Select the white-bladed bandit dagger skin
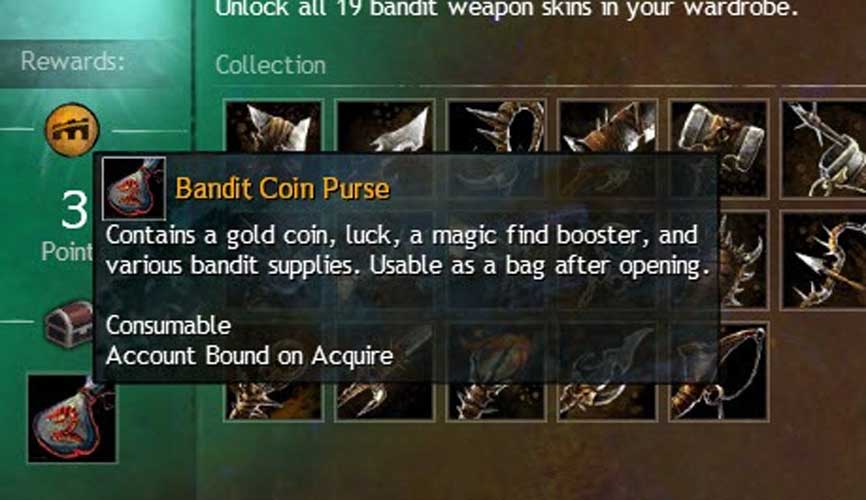This screenshot has height=500, width=866. pos(385,127)
